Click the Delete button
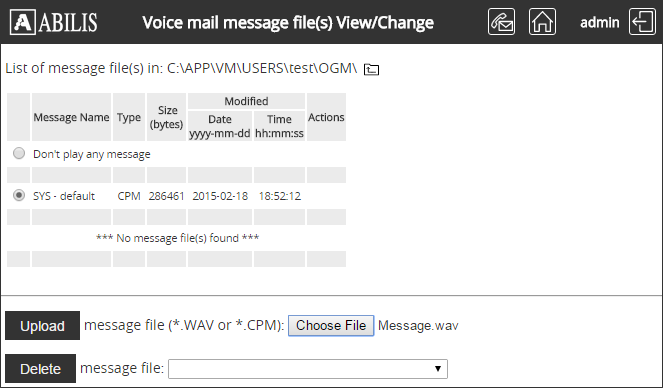Screen dimensions: 663x388 click(41, 369)
